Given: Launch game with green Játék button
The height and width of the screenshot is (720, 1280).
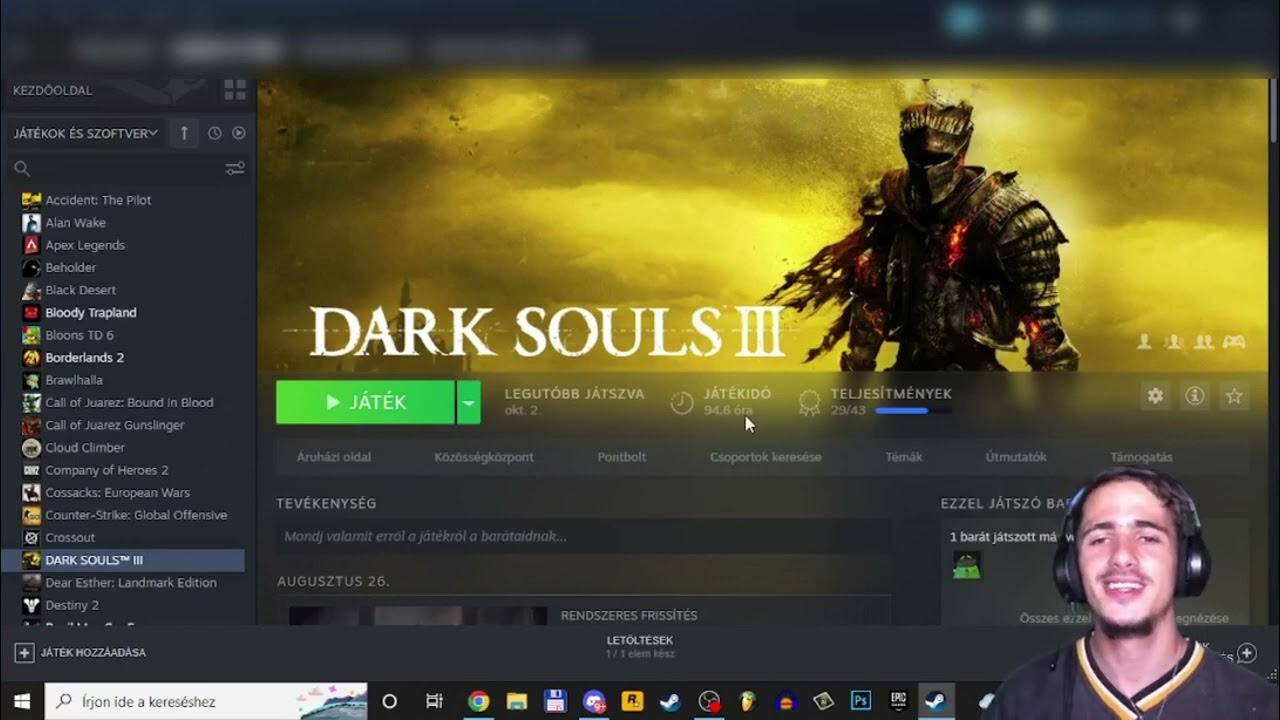Looking at the screenshot, I should point(366,402).
